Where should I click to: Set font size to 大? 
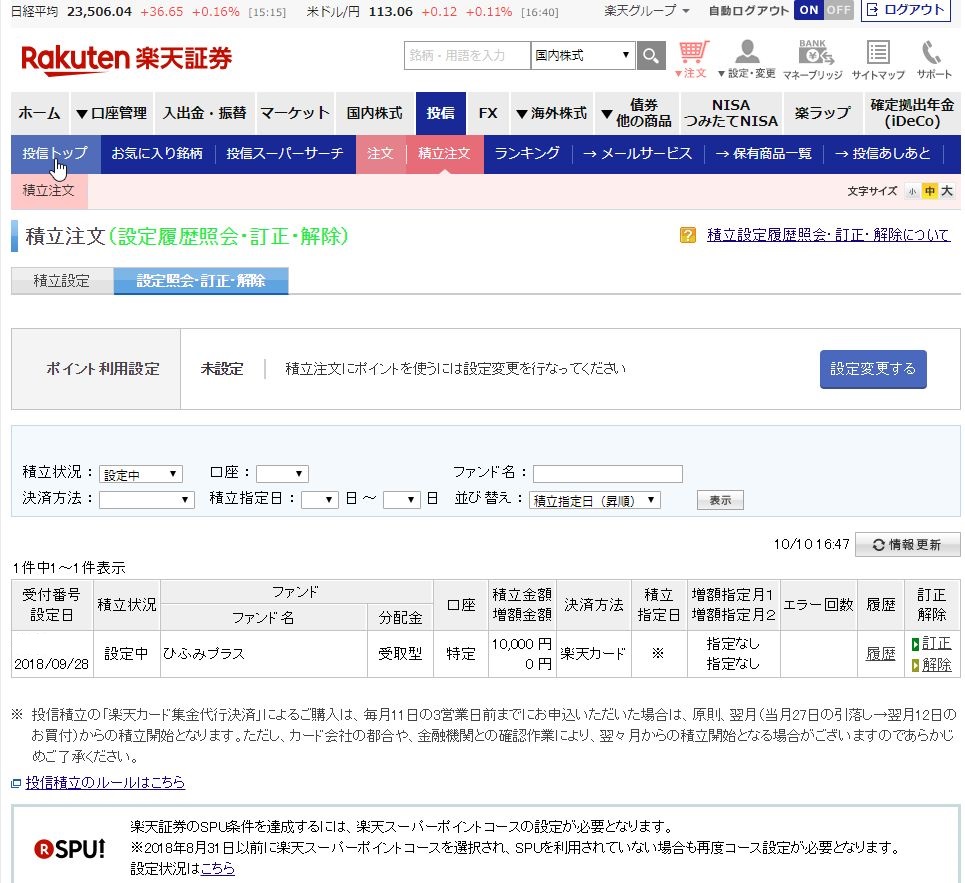coord(947,191)
